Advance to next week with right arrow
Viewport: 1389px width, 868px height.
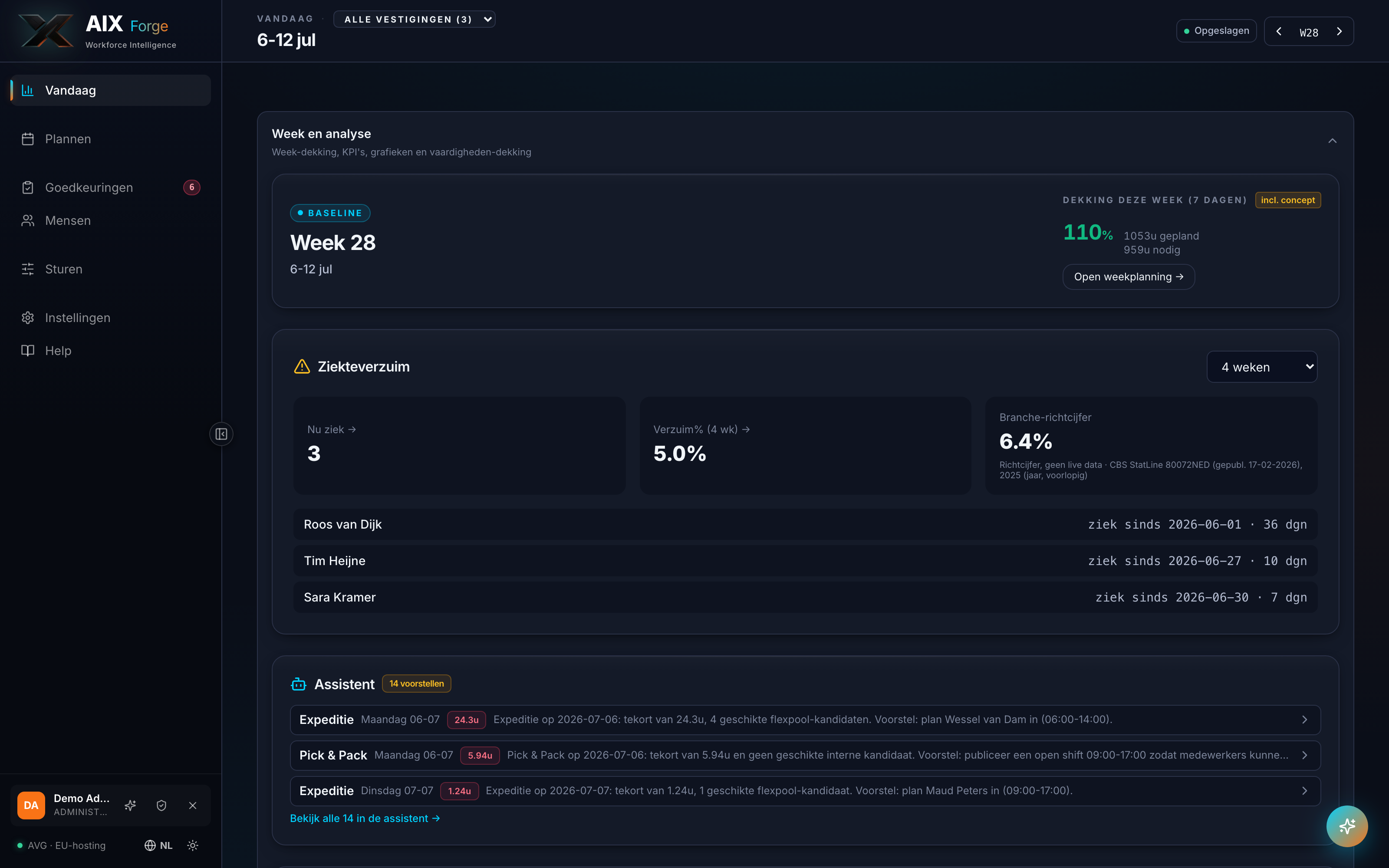tap(1339, 32)
